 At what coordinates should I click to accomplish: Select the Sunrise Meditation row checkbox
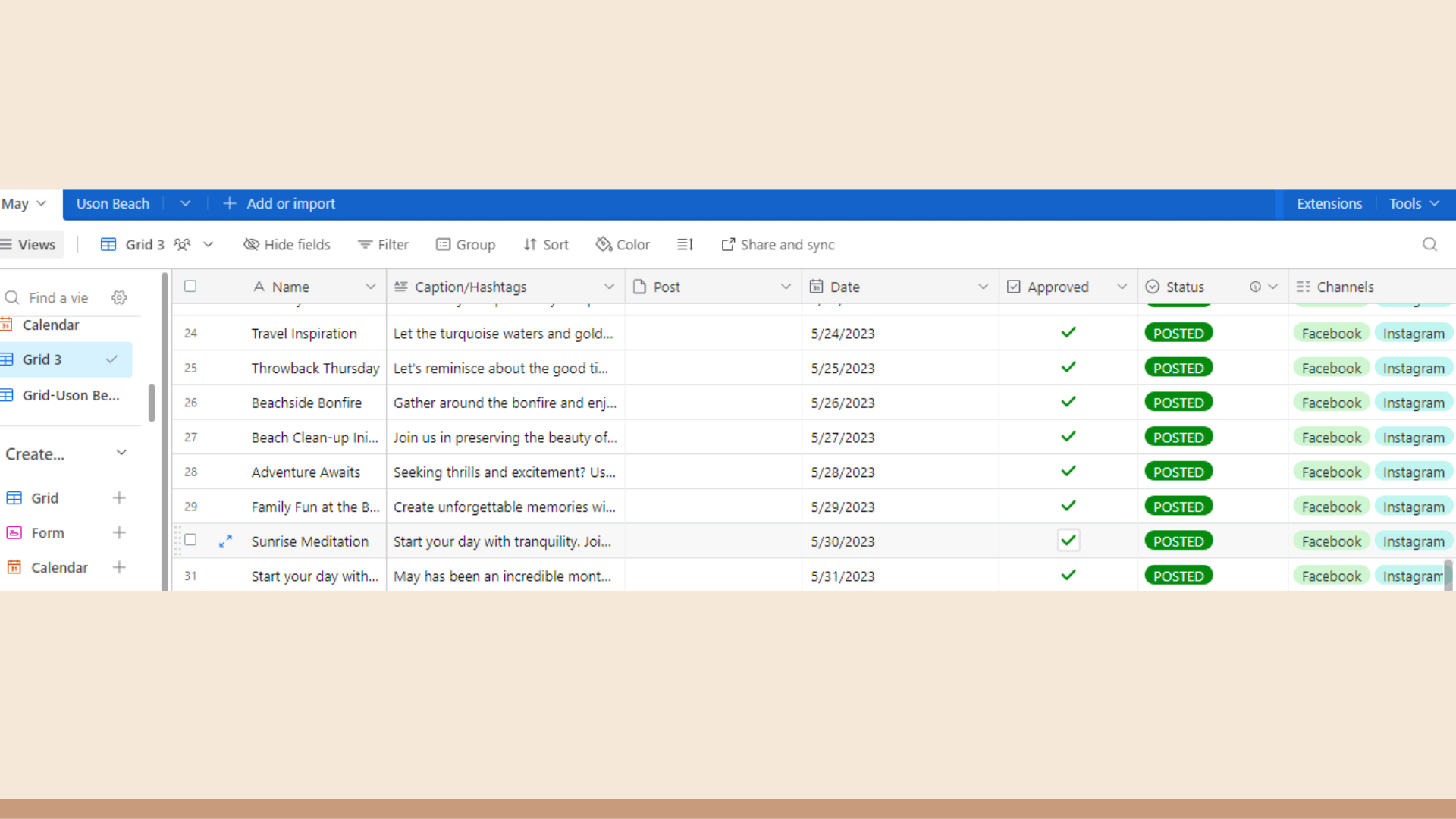click(190, 540)
